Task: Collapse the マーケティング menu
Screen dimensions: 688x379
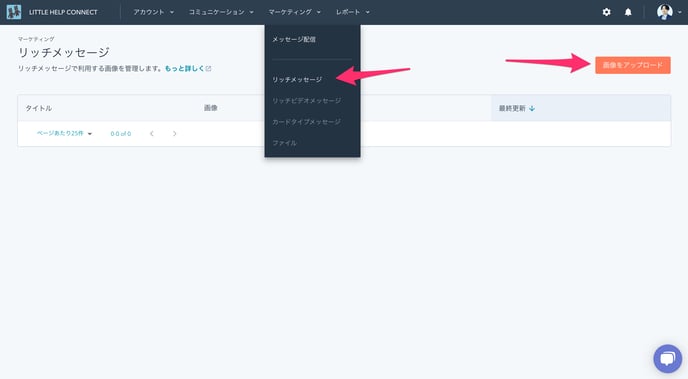Action: coord(294,12)
